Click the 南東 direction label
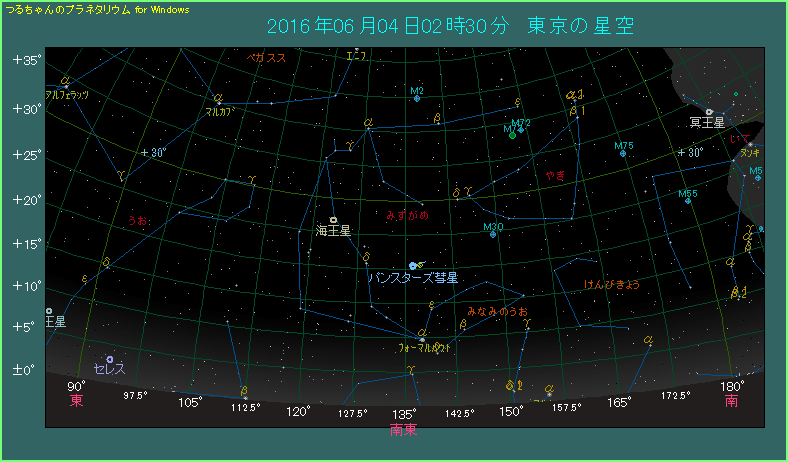This screenshot has height=462, width=788. pyautogui.click(x=404, y=430)
